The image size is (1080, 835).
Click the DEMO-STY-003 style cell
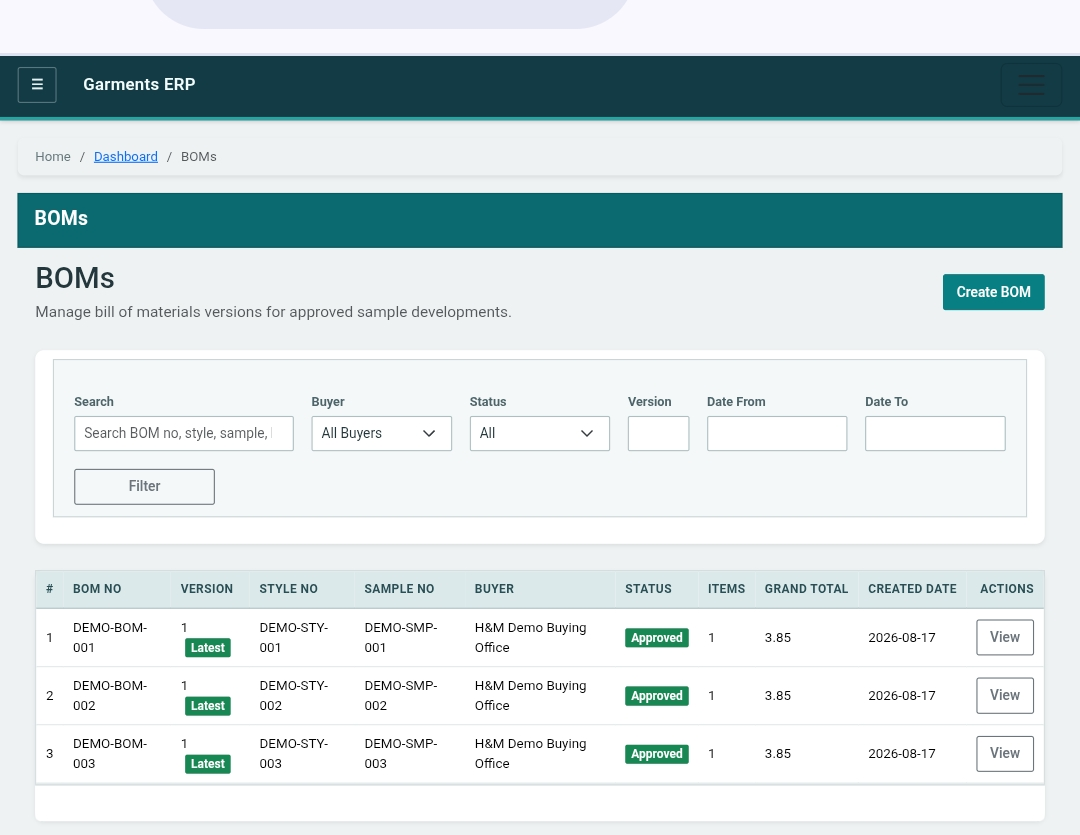coord(293,753)
